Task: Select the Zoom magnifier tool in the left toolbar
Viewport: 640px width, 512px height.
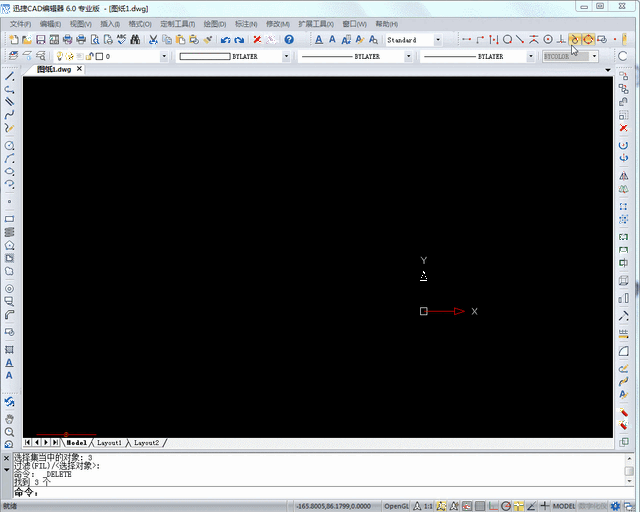Action: coord(9,432)
